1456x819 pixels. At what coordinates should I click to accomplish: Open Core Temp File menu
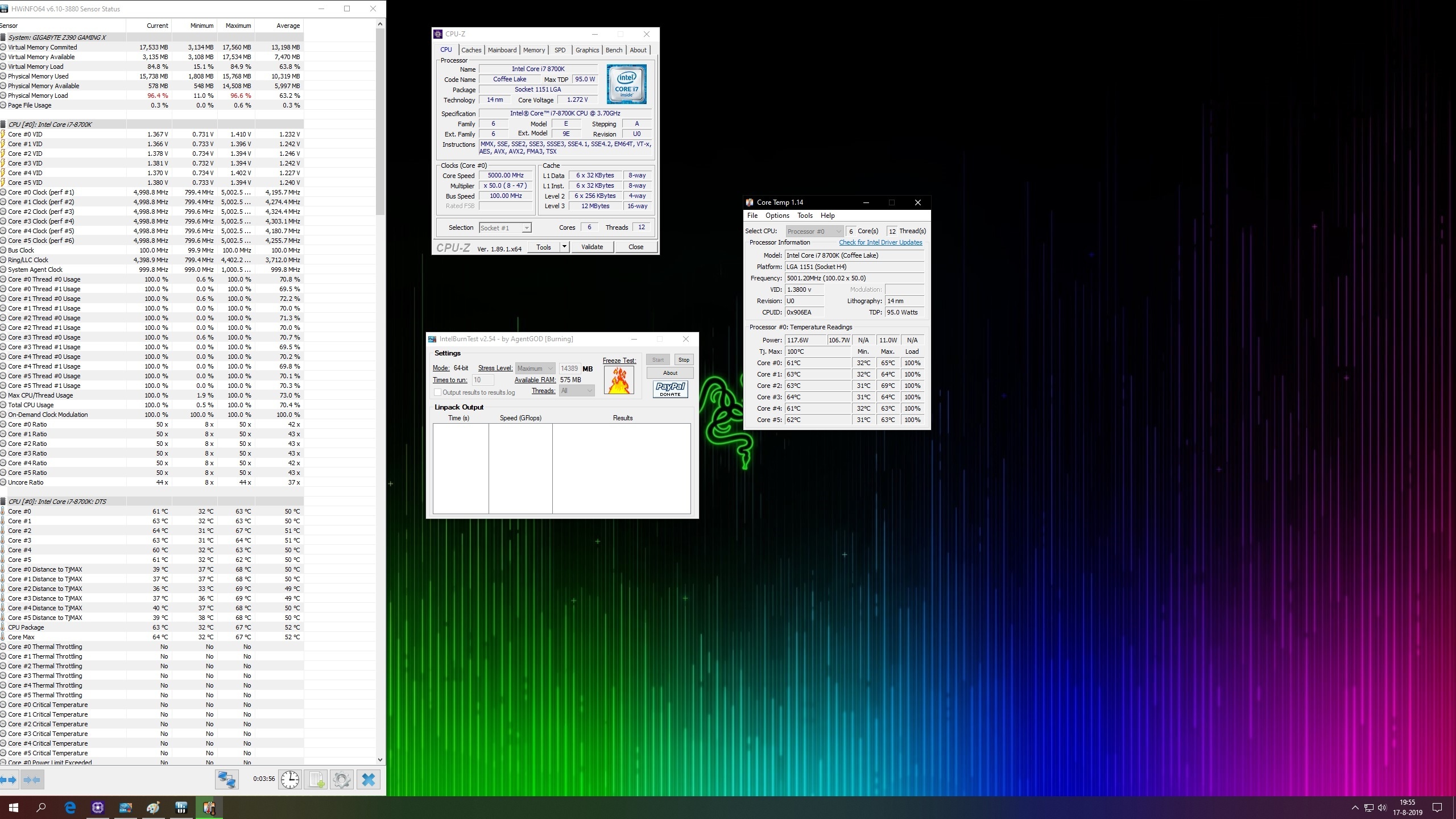752,216
